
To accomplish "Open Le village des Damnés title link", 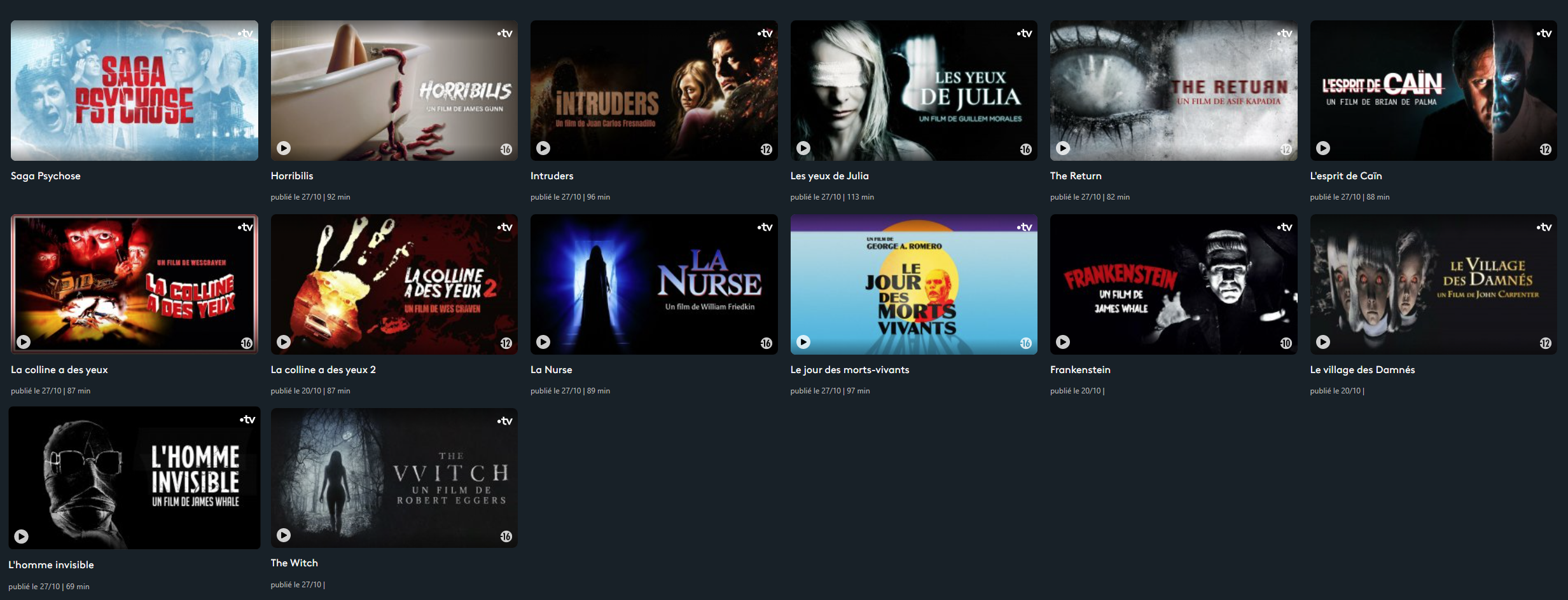I will (x=1363, y=370).
